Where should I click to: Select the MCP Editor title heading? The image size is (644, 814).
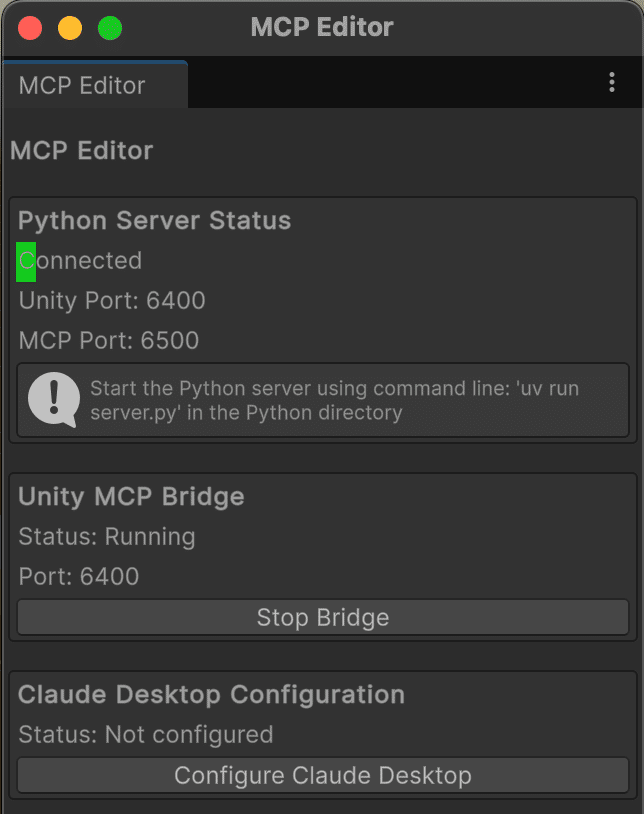80,150
